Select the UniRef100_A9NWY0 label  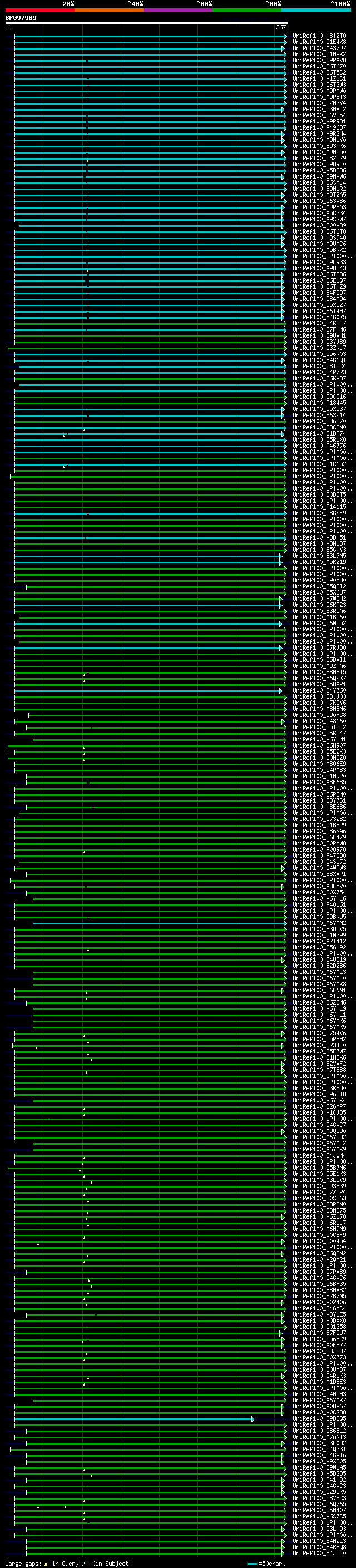[x=319, y=140]
